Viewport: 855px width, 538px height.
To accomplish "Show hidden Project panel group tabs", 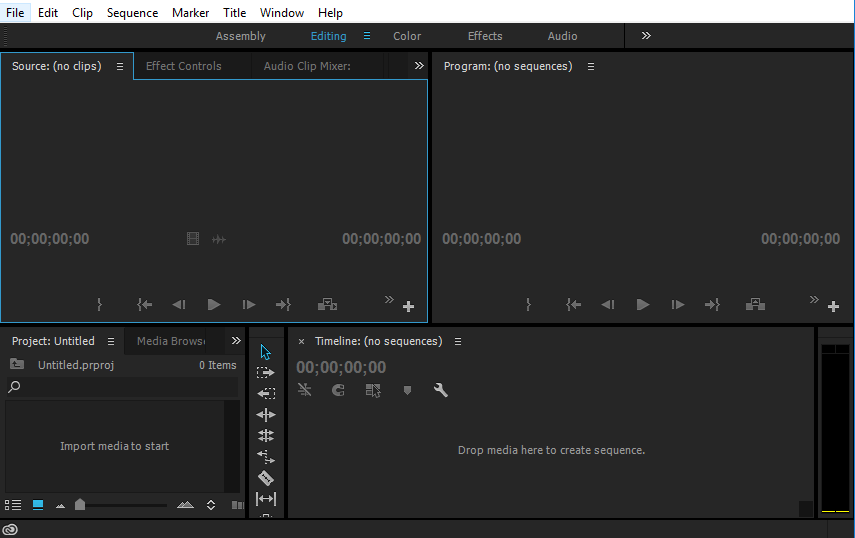I will tap(236, 341).
